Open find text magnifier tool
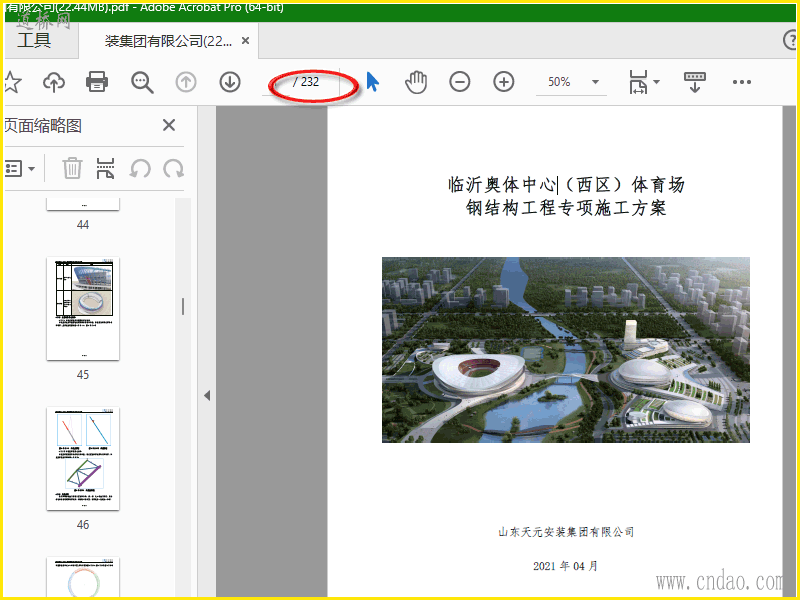The height and width of the screenshot is (600, 800). [142, 82]
